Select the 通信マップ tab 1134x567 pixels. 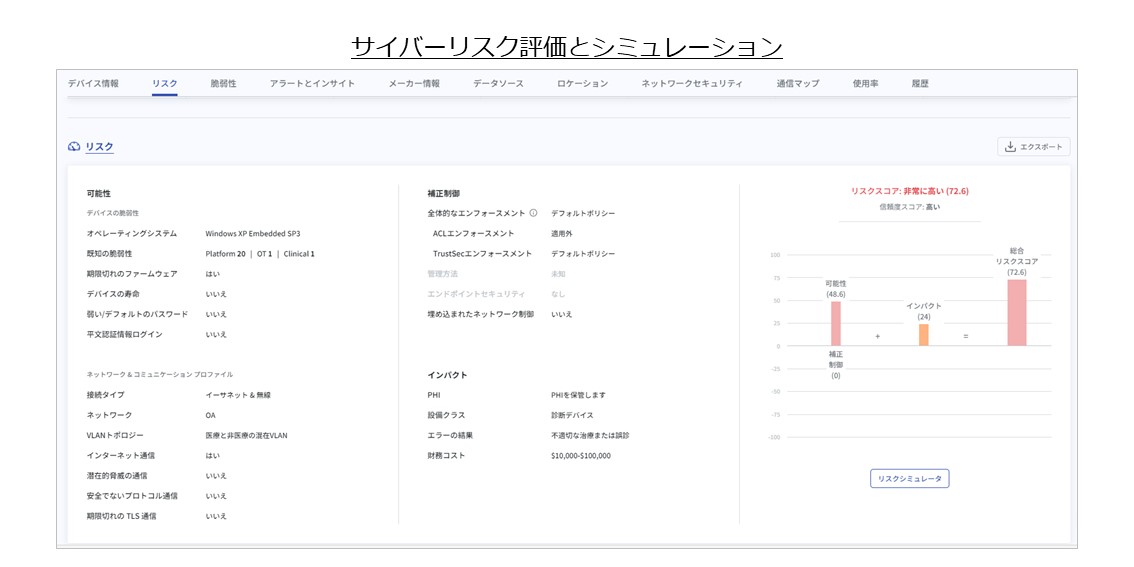coord(797,84)
